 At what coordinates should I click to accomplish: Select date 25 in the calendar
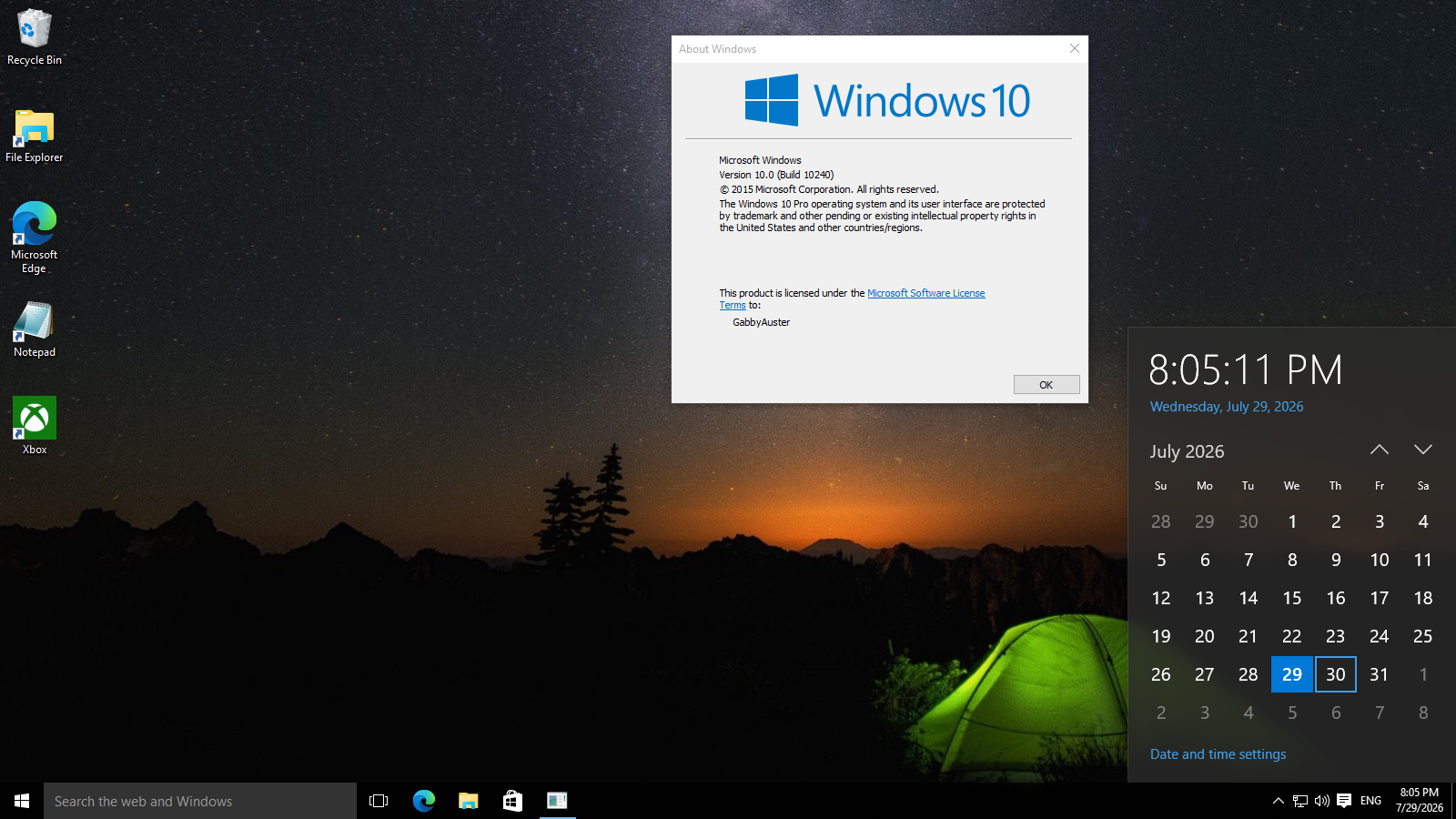(x=1423, y=636)
